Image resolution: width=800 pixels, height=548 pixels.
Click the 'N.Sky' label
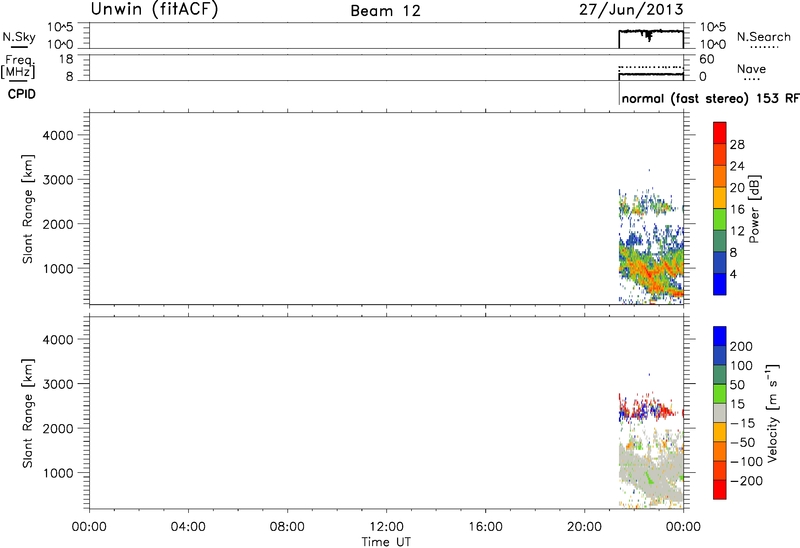click(19, 37)
